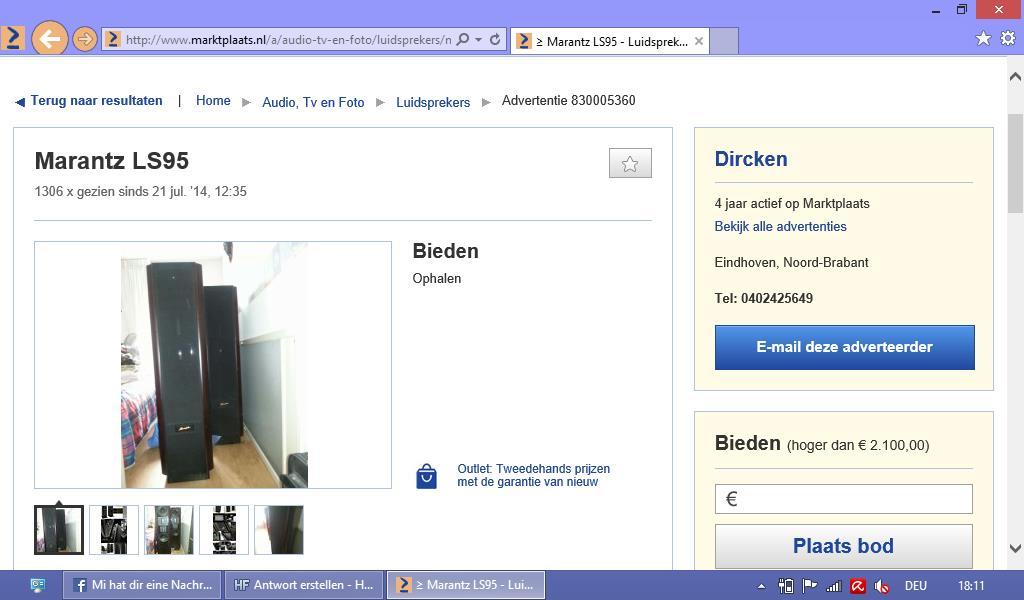Save ad with the favorite star button

(x=630, y=163)
